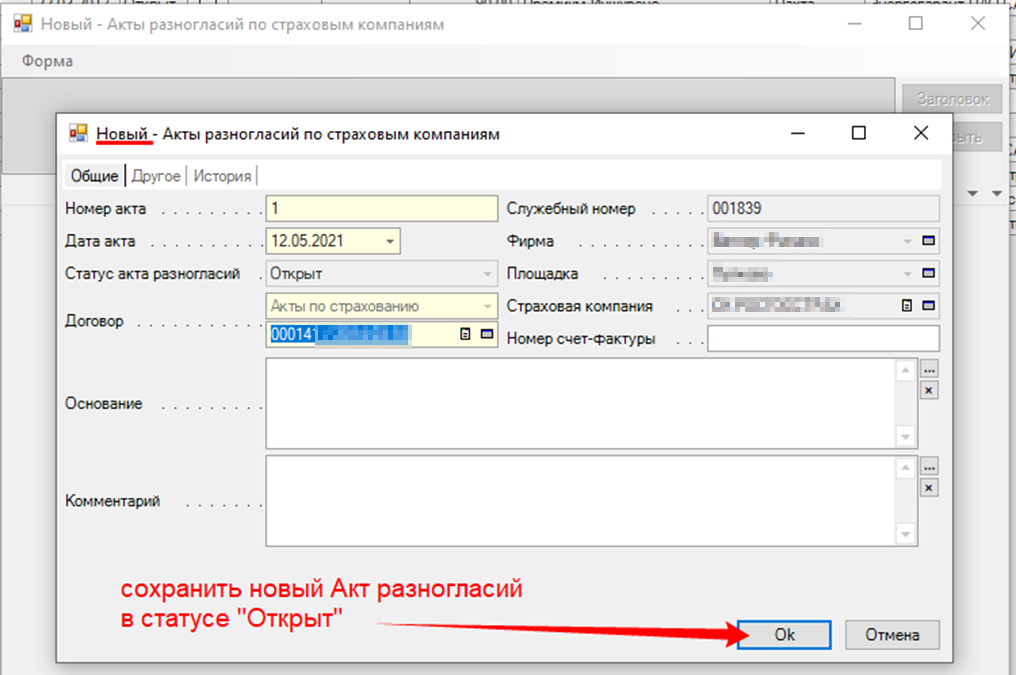
Task: Click card icon in Договор number field
Action: (486, 335)
